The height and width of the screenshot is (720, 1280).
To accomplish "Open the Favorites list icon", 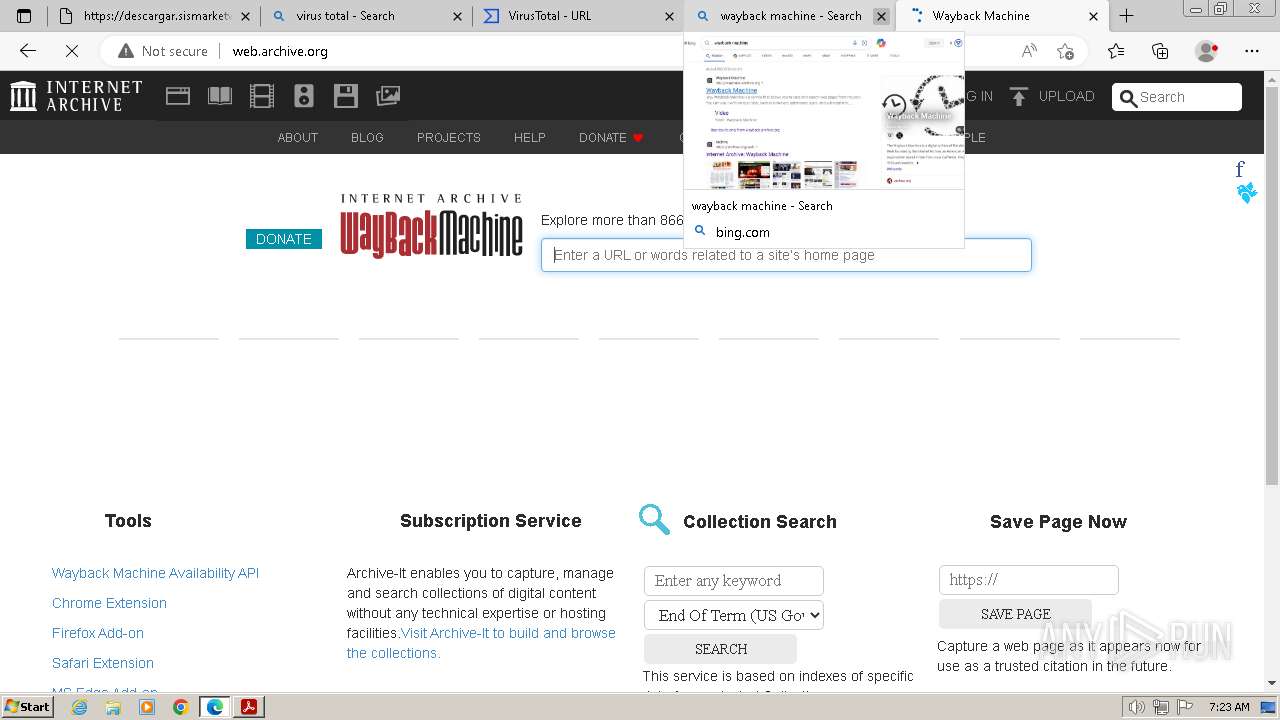I will coord(1116,51).
